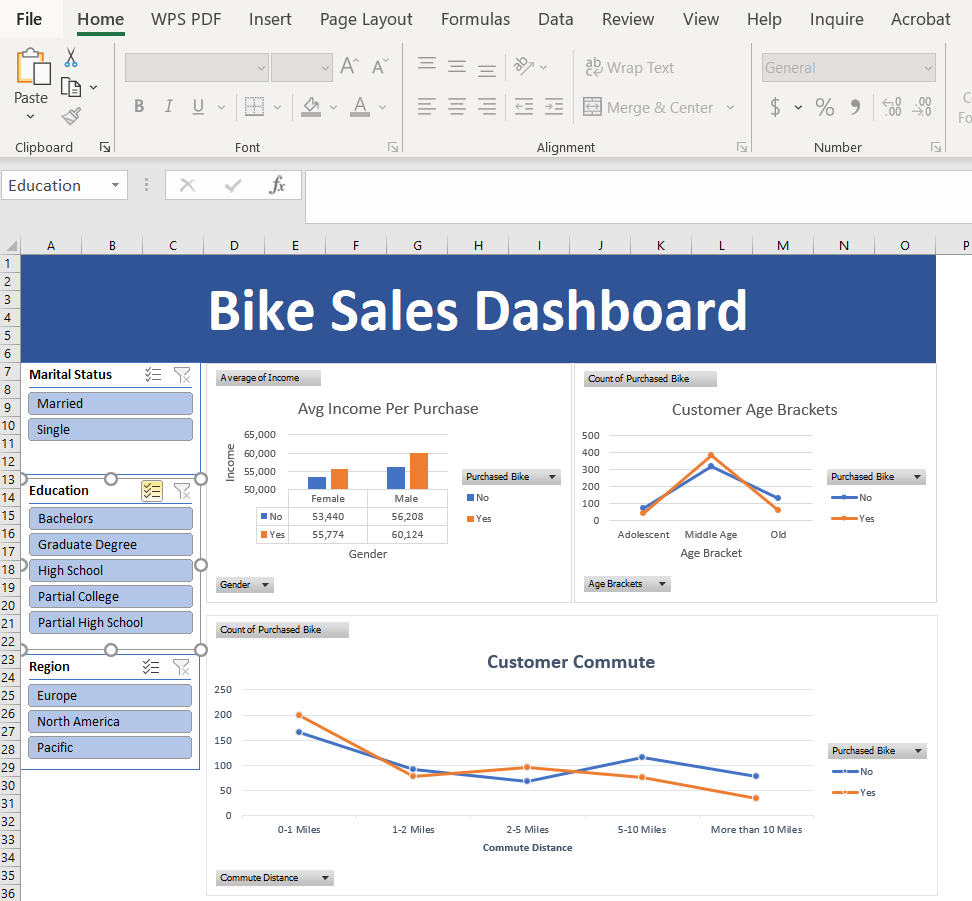Clear filter on Education slicer
This screenshot has height=901, width=972.
pos(182,491)
